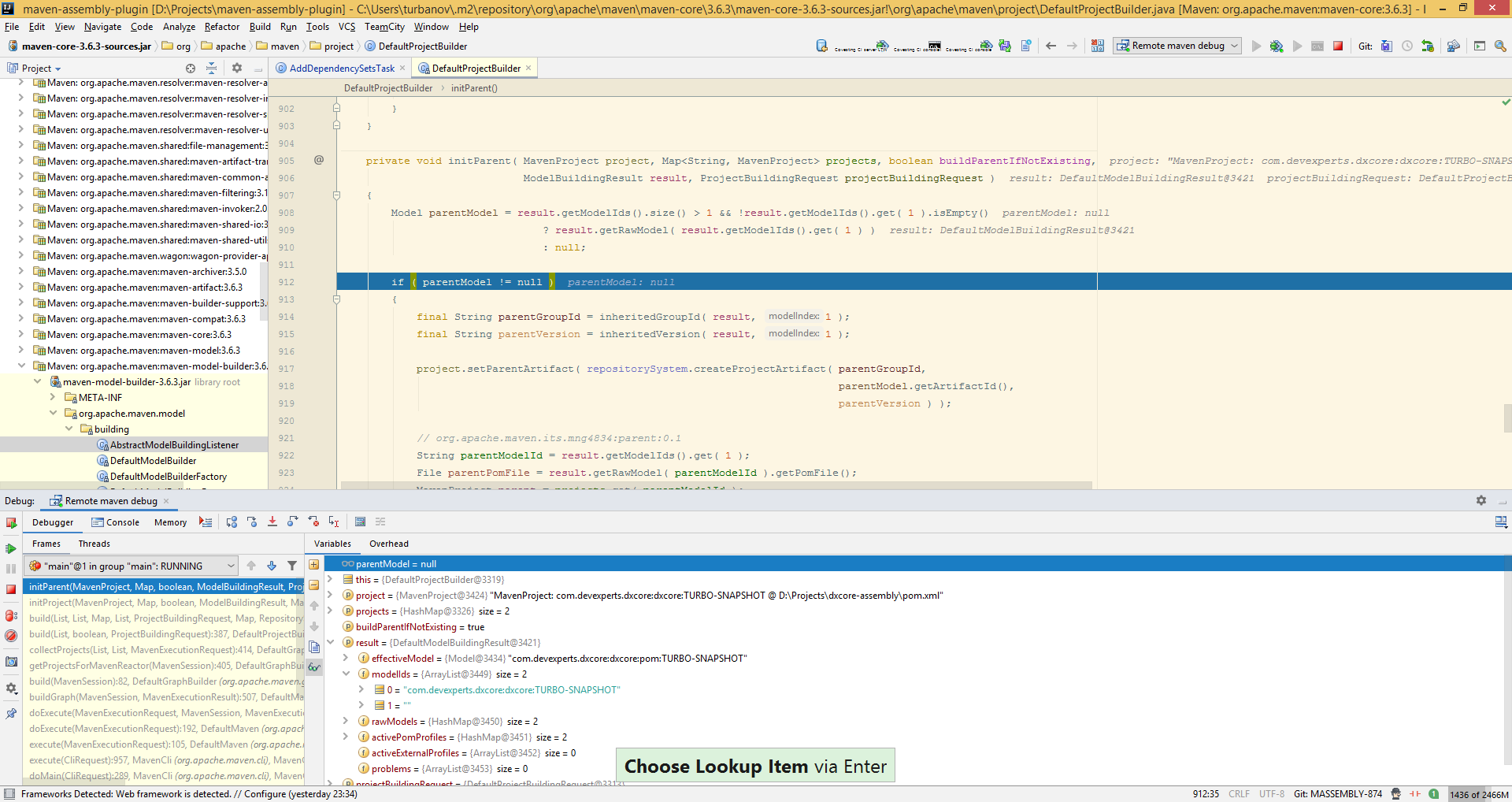The width and height of the screenshot is (1512, 802).
Task: Toggle Show Watches glasses icon in variables
Action: (314, 667)
